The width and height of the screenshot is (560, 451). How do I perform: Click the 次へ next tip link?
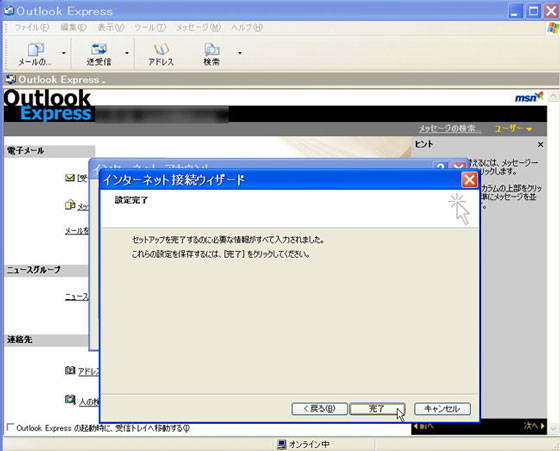(534, 426)
